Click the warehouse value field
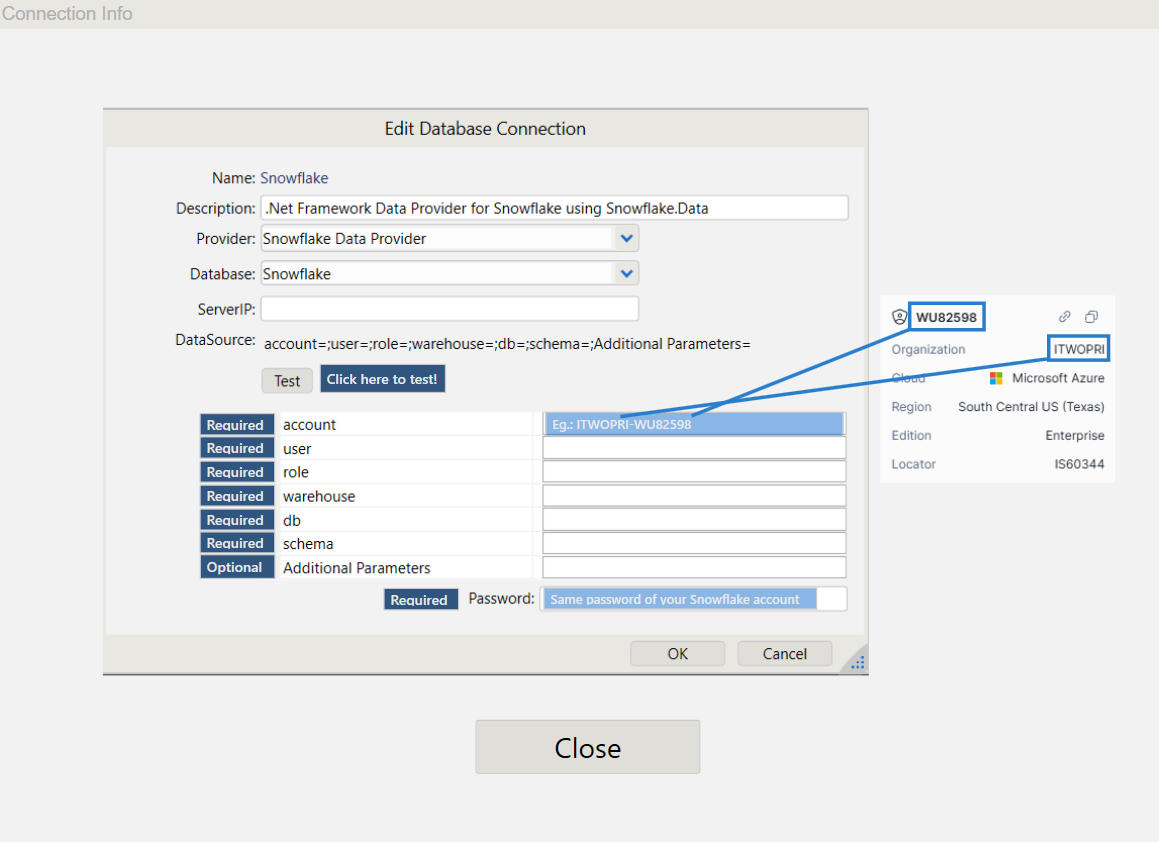This screenshot has width=1159, height=842. click(x=694, y=496)
